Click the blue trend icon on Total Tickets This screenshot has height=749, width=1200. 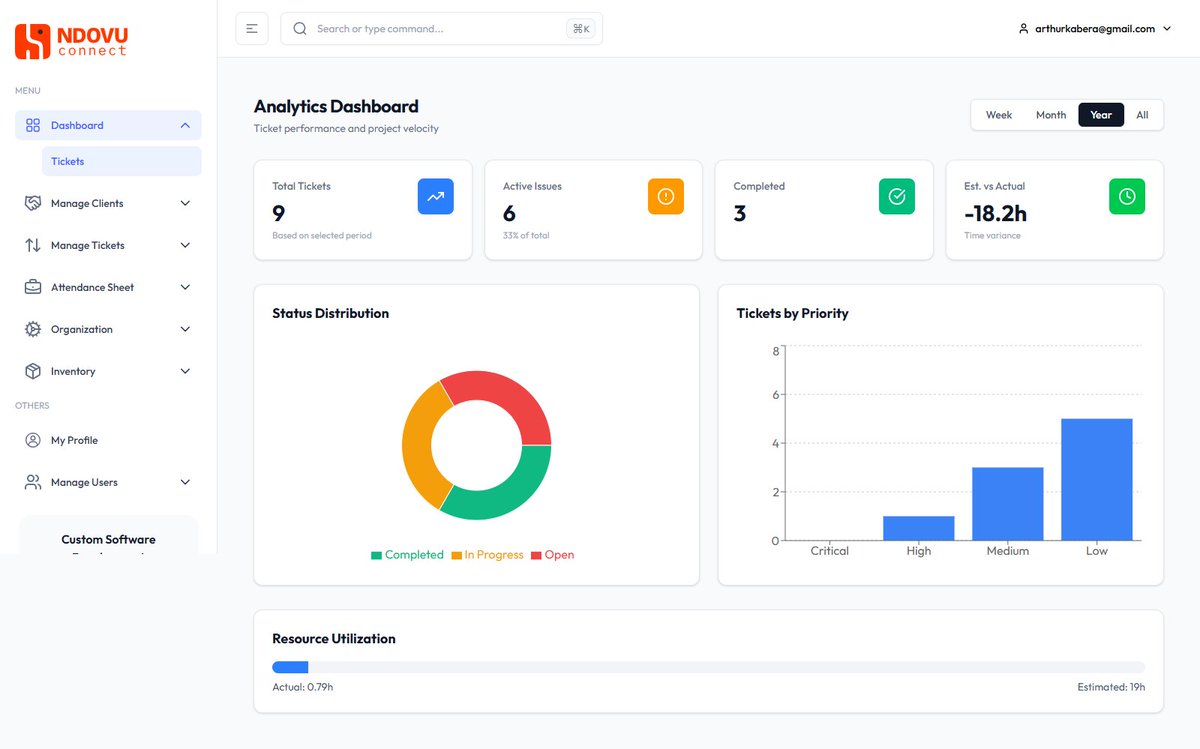point(435,196)
